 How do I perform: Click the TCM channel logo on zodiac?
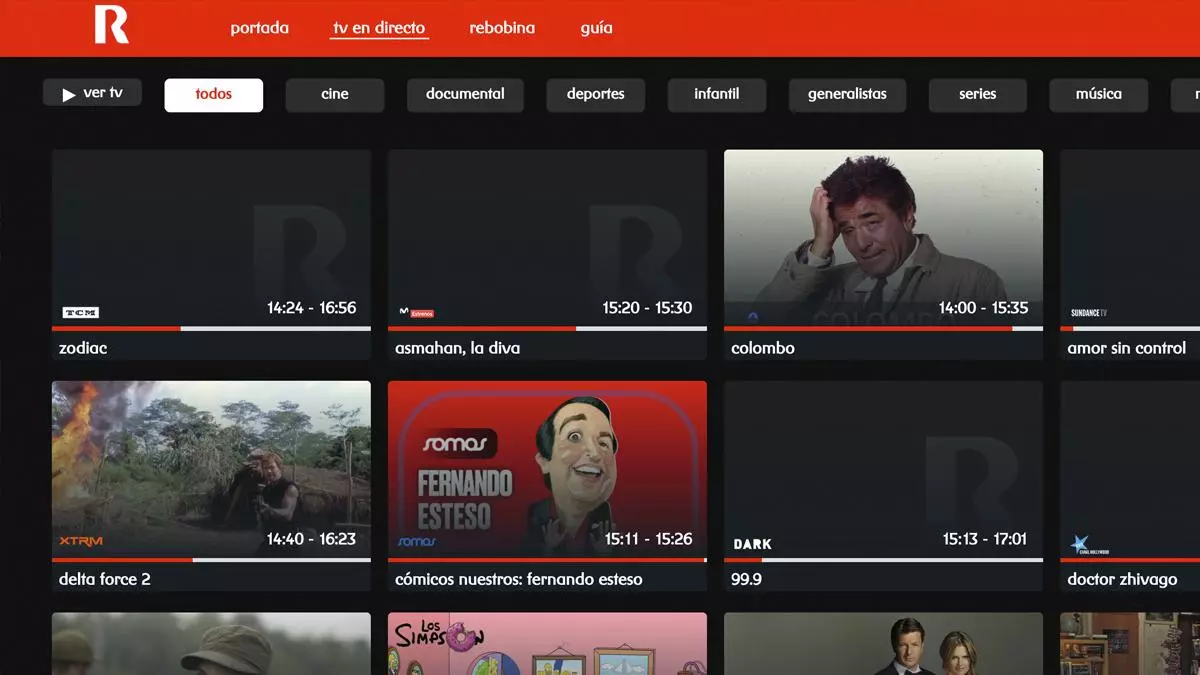tap(81, 312)
